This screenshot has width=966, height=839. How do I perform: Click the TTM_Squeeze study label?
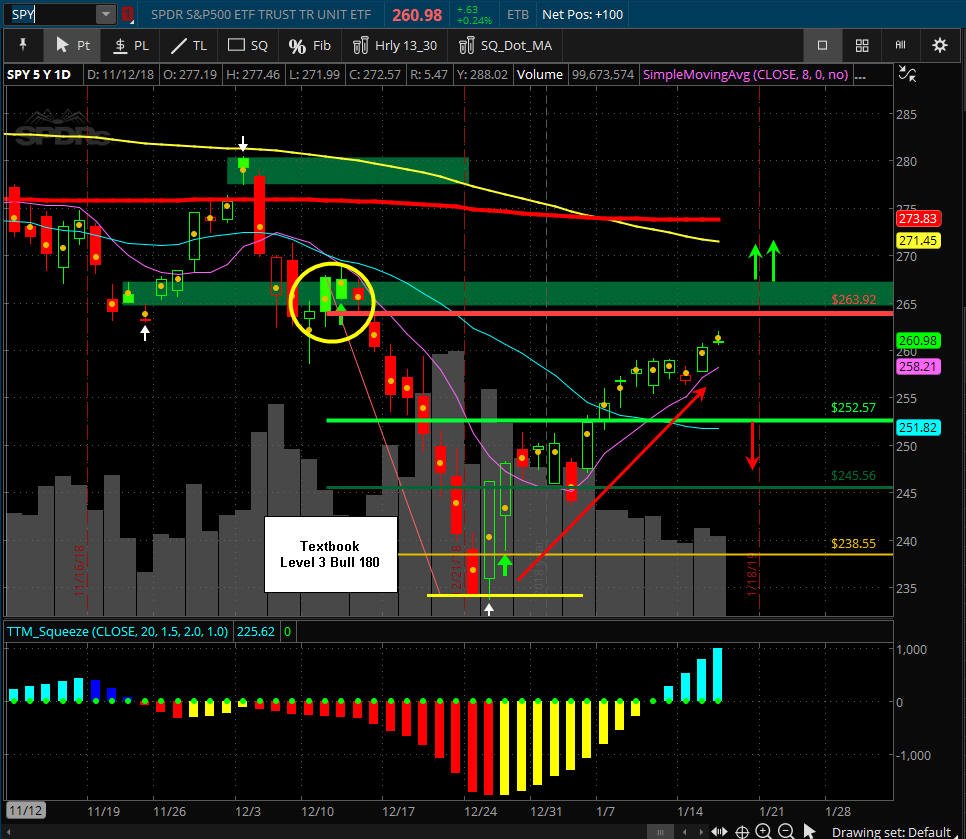(x=117, y=631)
